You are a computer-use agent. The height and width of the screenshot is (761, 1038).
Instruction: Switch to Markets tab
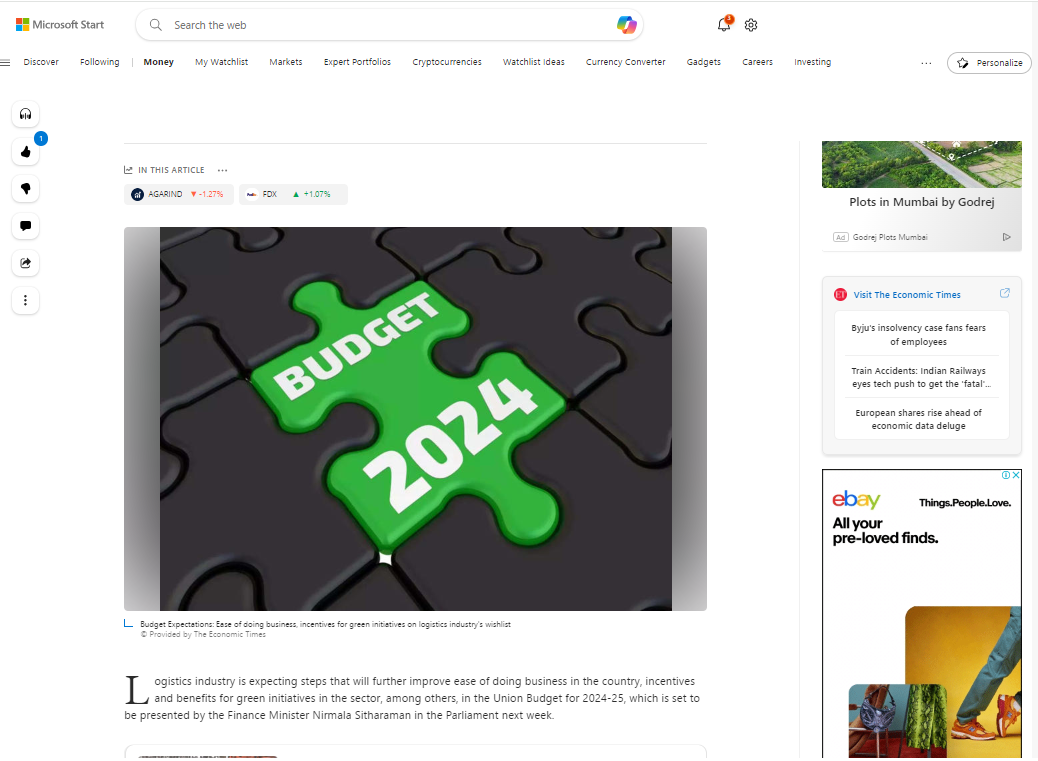[285, 62]
